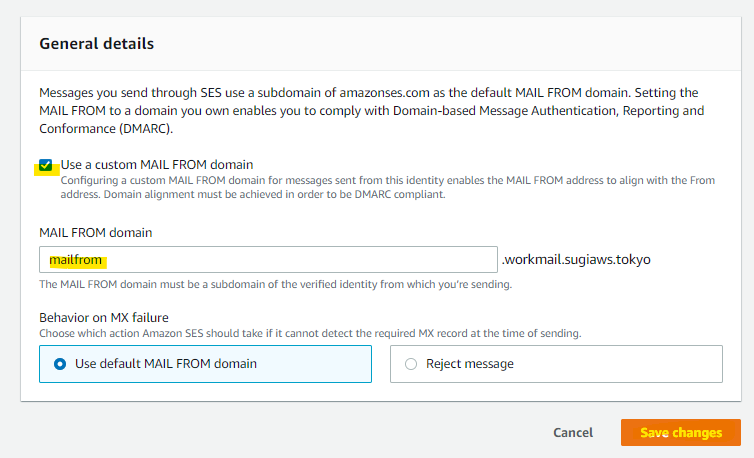Click the 'Reject message' option label text

(x=470, y=364)
